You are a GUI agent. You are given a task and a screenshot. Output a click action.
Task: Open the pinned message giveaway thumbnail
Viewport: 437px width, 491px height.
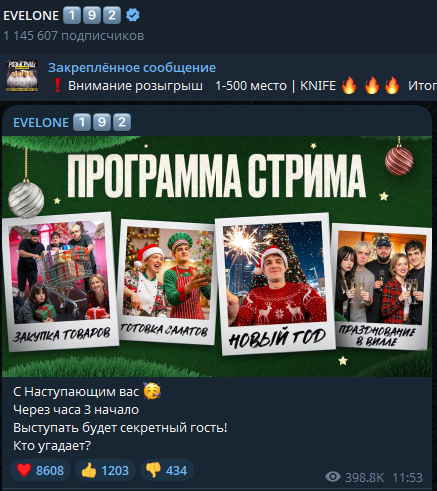(x=22, y=76)
